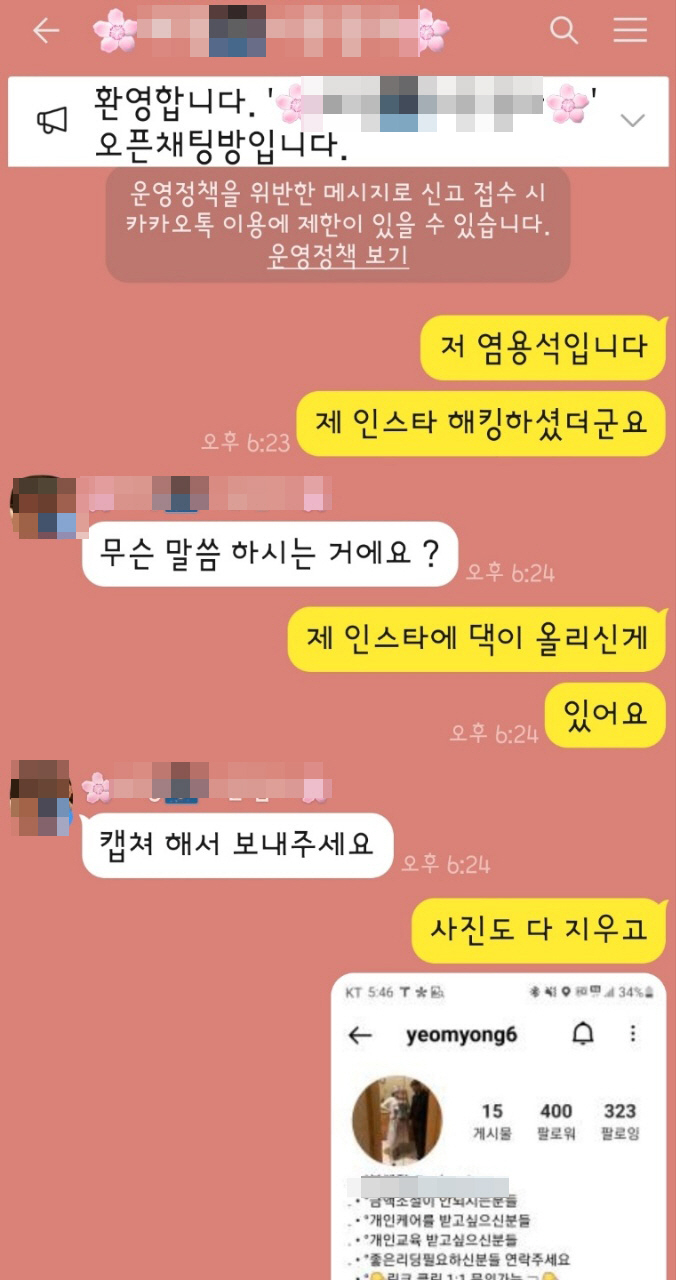
Task: Open the yeomyong6 round profile picture
Action: [398, 1121]
